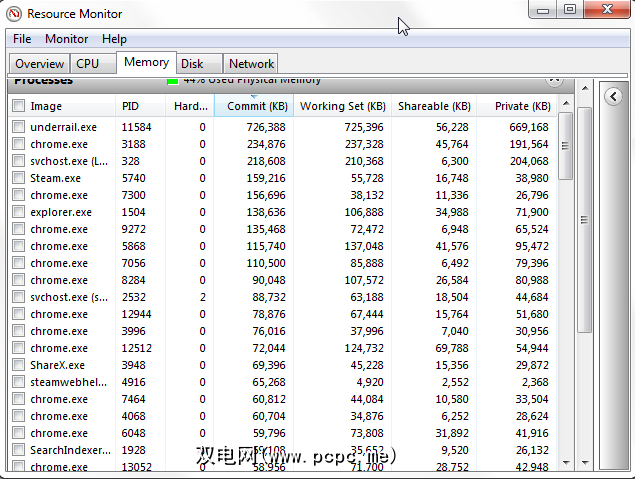Select the Steam.exe process name

55,178
